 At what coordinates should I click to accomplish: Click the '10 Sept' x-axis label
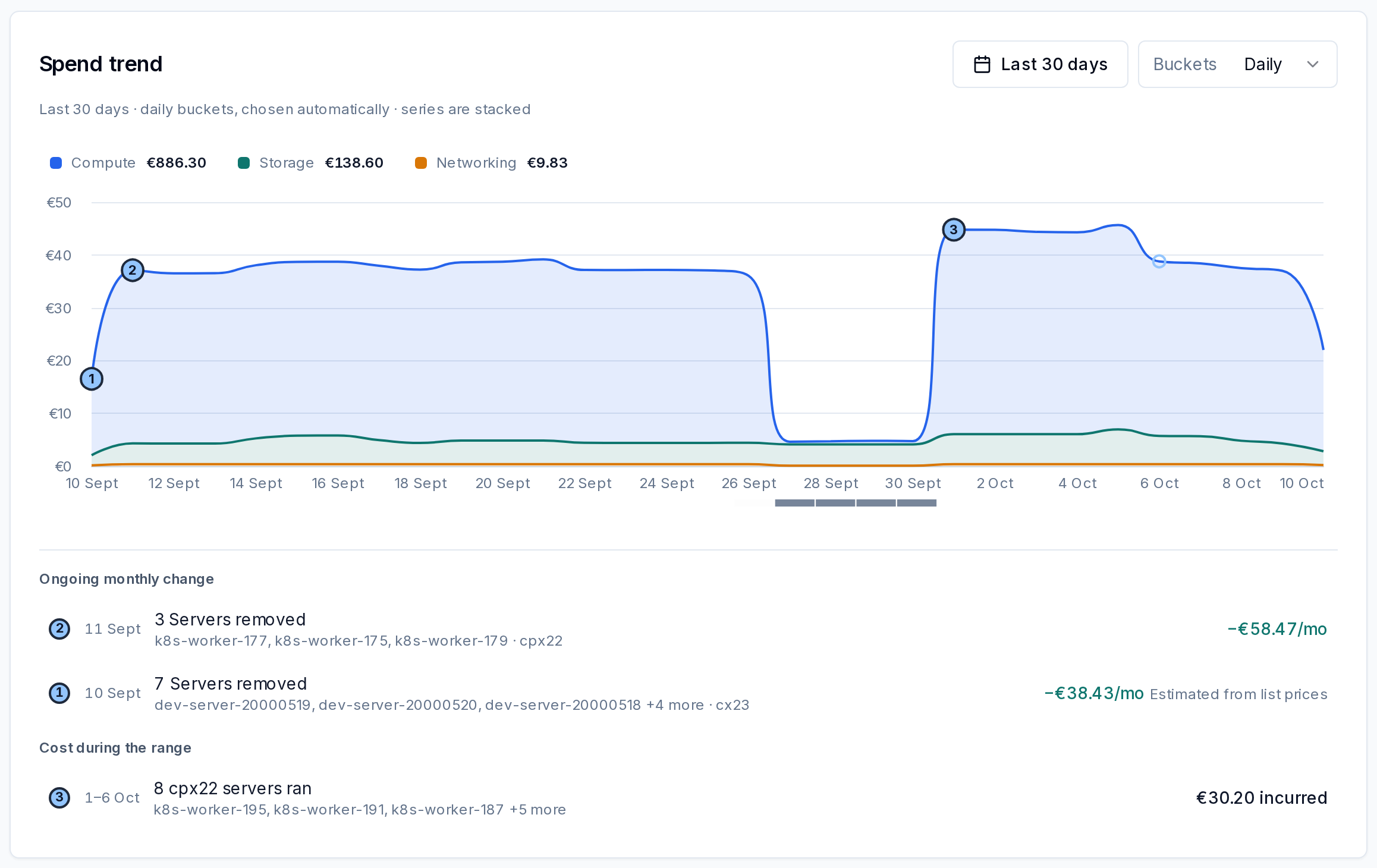(92, 483)
